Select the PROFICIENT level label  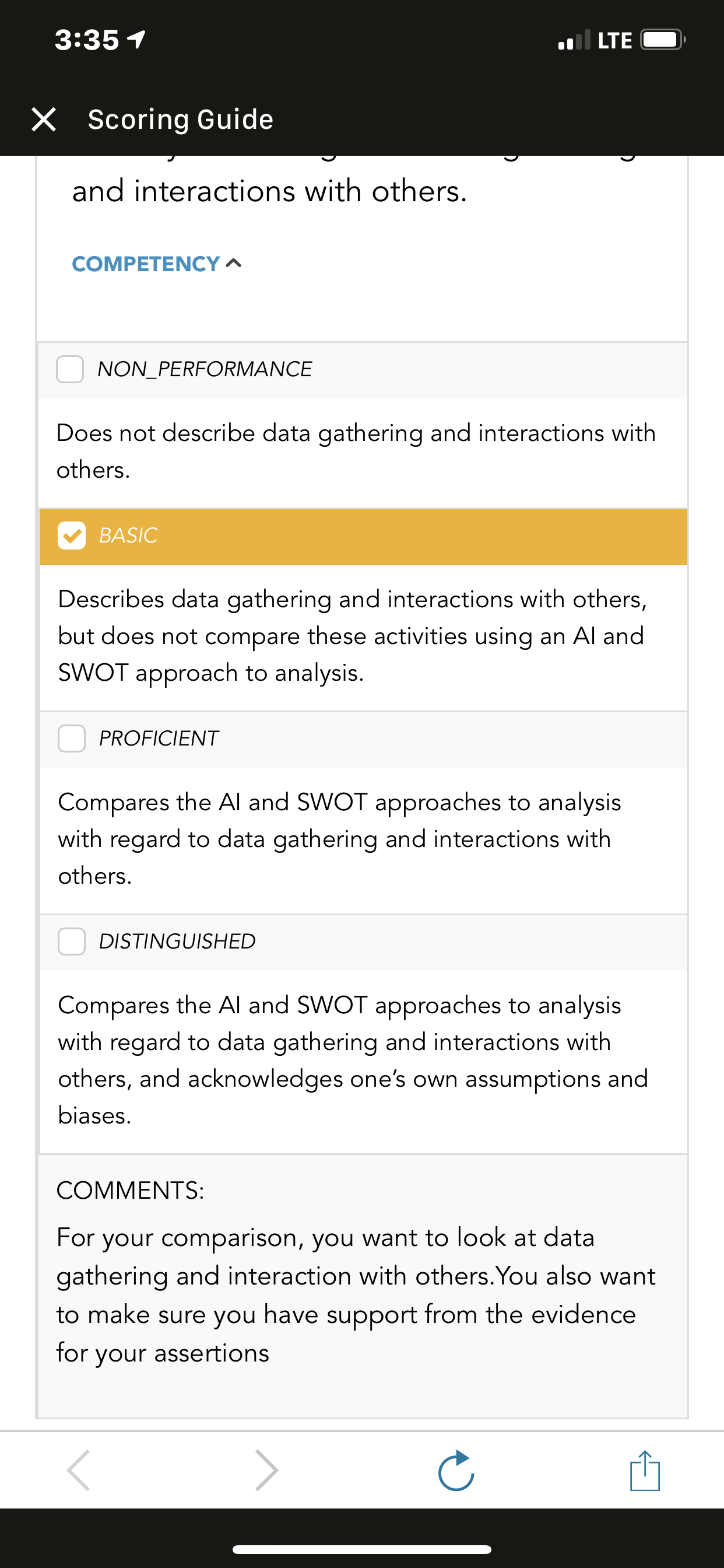[158, 738]
